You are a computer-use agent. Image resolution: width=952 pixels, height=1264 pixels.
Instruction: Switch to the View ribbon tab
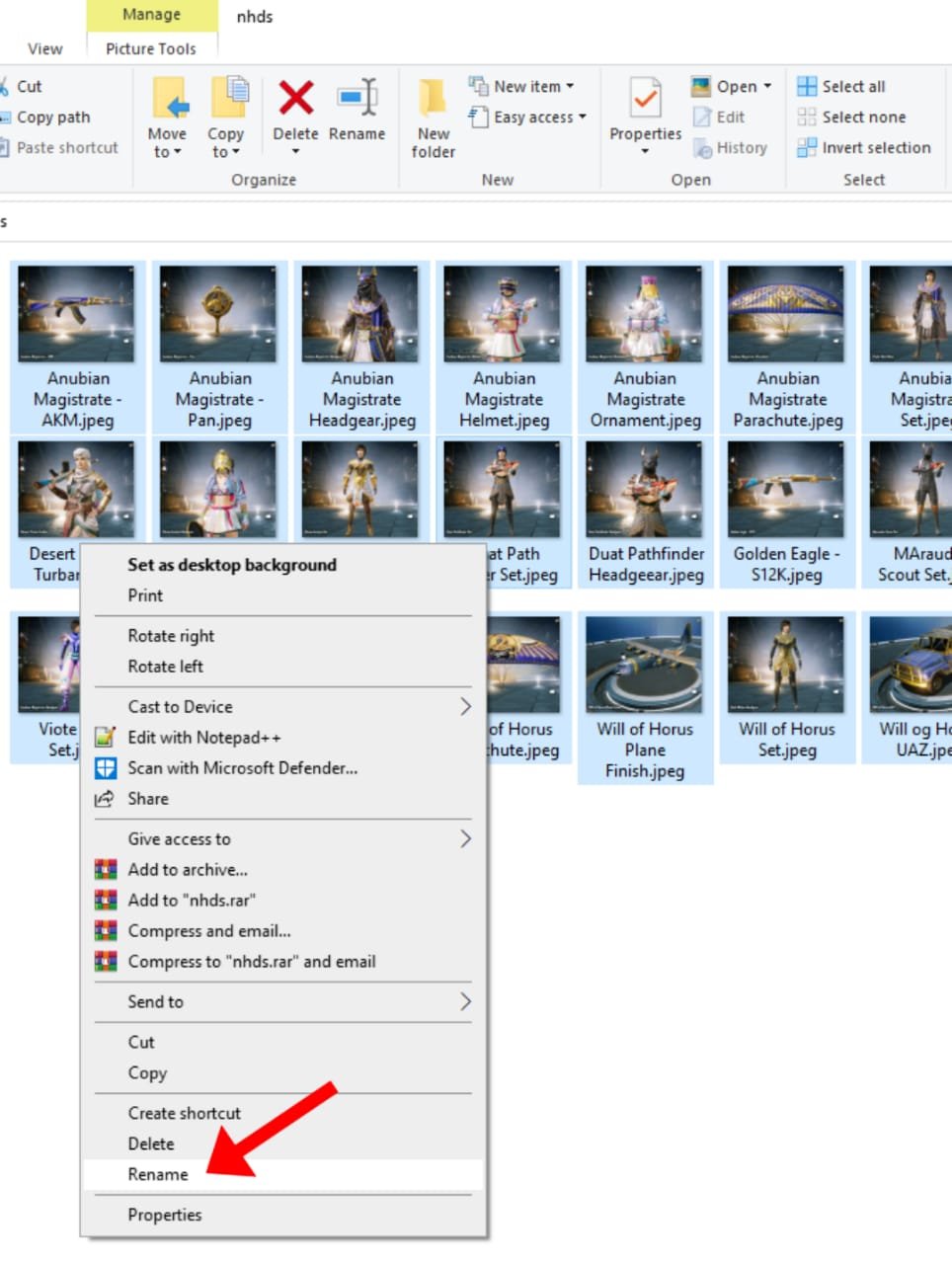tap(44, 49)
